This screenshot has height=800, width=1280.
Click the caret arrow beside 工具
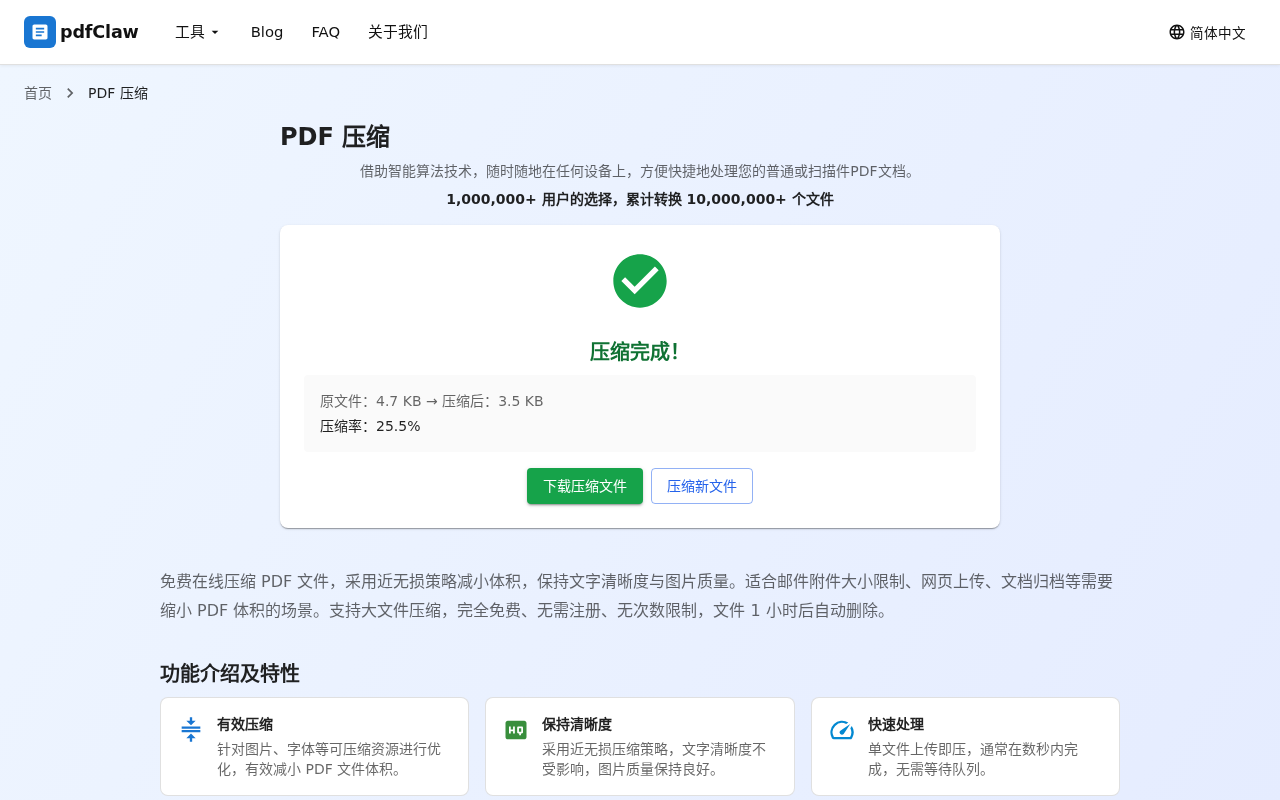pyautogui.click(x=215, y=33)
